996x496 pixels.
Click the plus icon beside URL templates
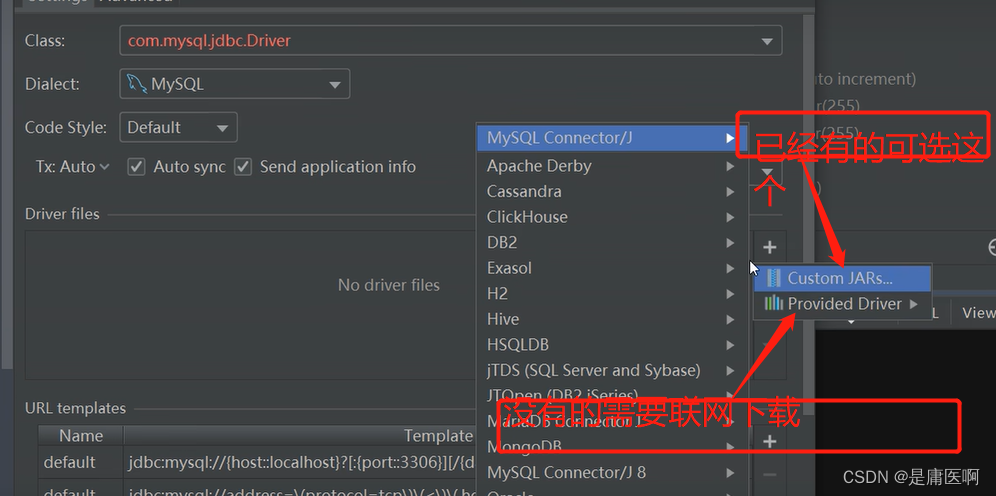pyautogui.click(x=769, y=441)
